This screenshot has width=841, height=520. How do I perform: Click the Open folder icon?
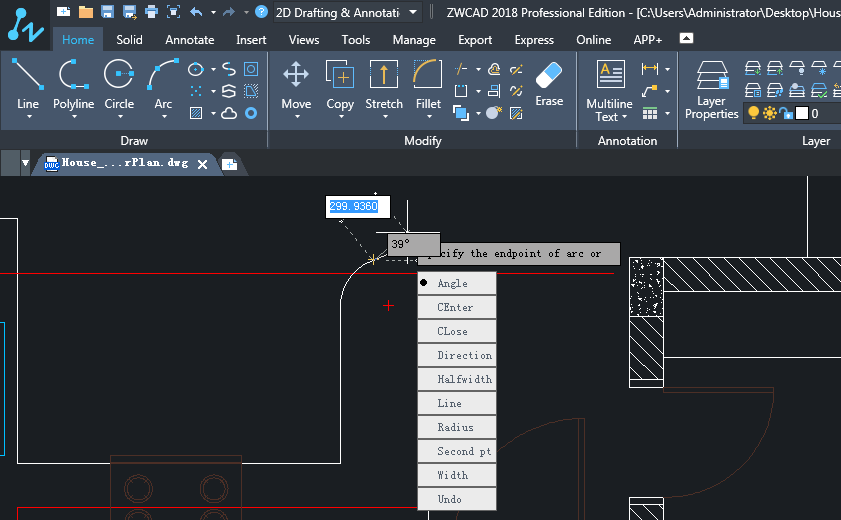point(86,11)
